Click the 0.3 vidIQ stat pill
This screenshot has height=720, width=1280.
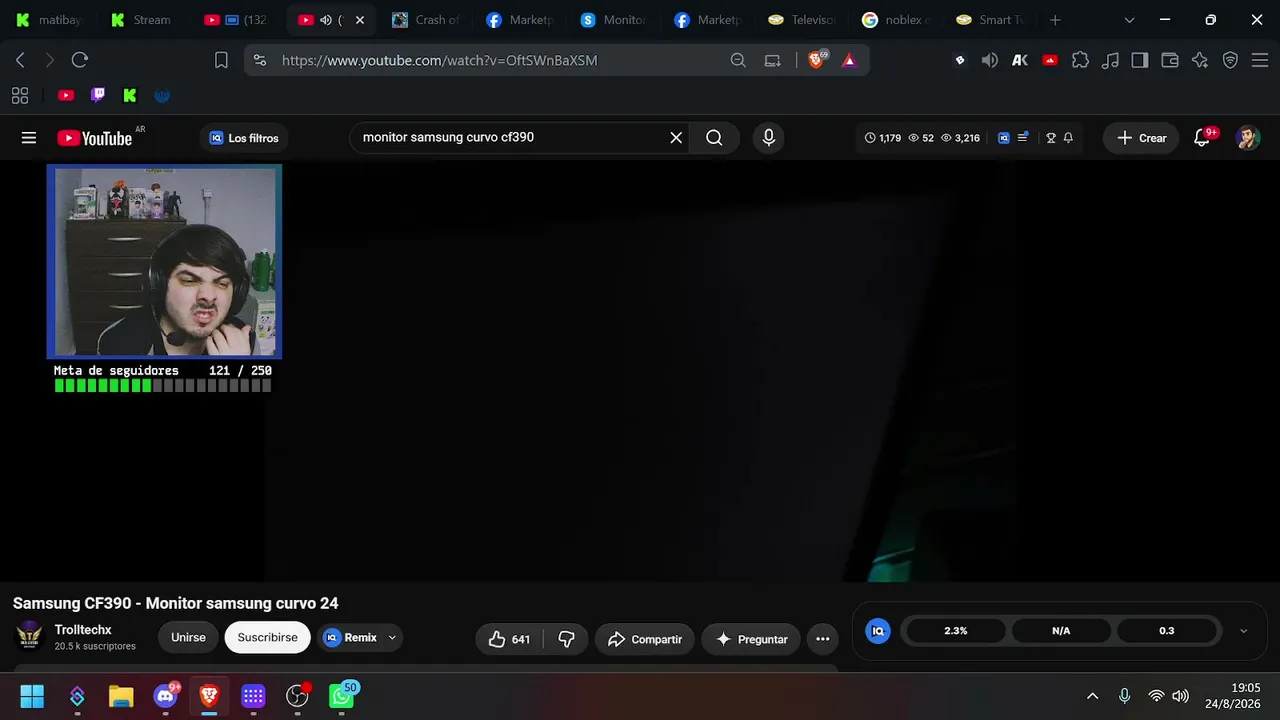pyautogui.click(x=1166, y=631)
